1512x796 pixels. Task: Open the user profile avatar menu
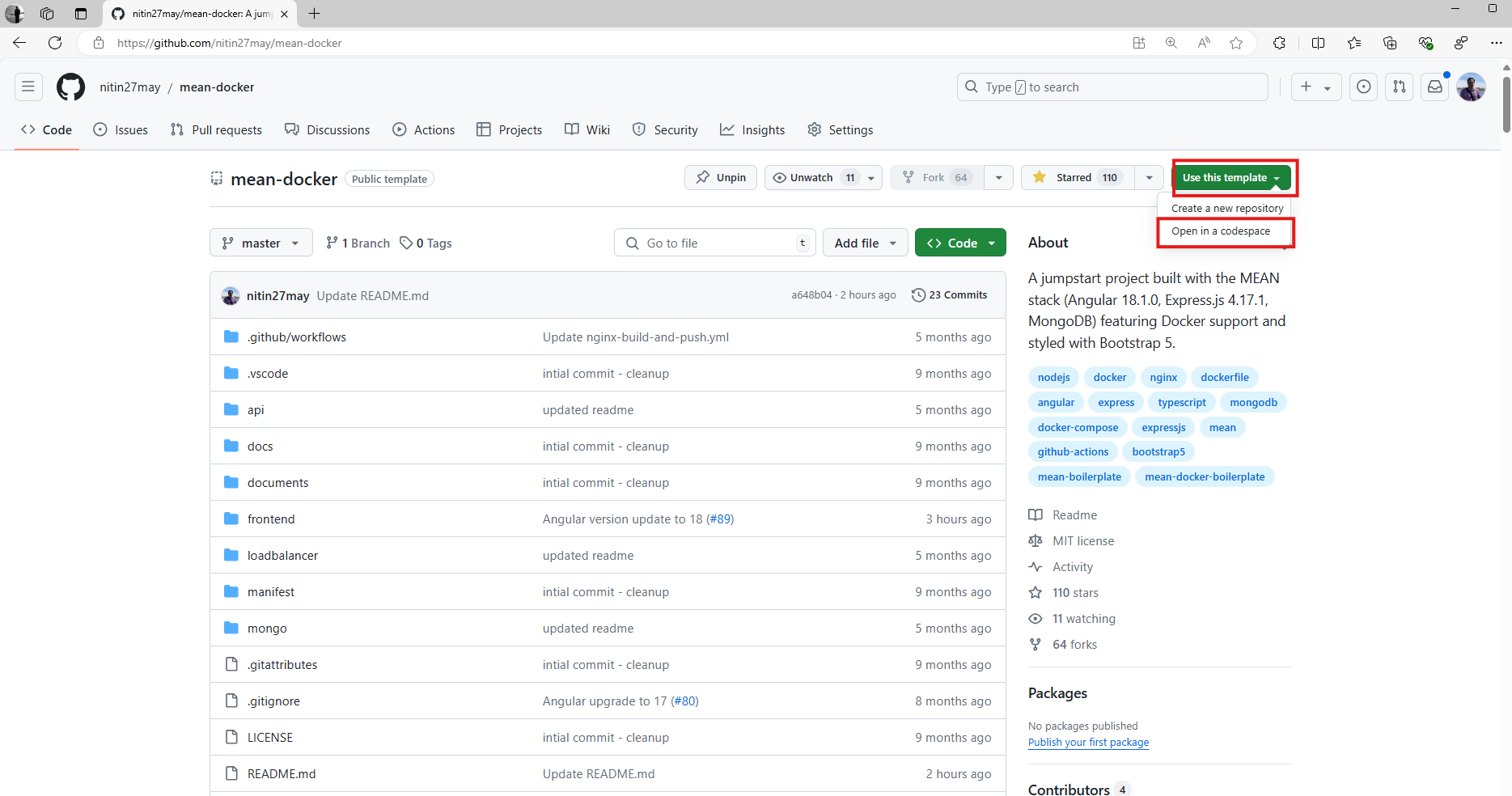pyautogui.click(x=1471, y=87)
